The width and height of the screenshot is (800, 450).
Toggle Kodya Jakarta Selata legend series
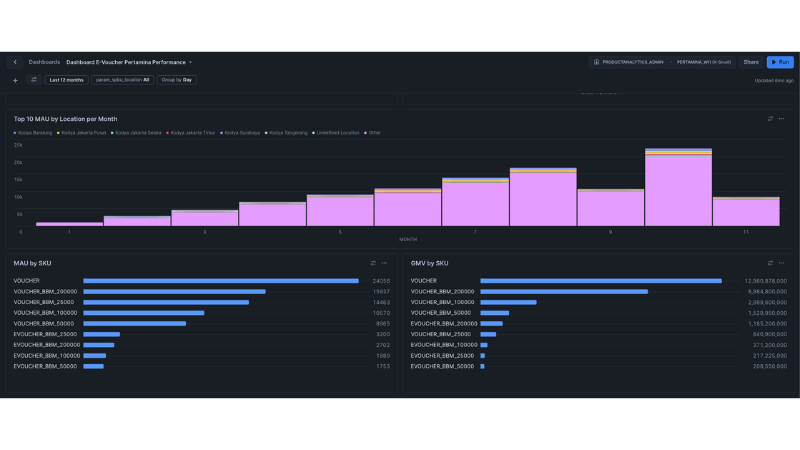point(136,133)
